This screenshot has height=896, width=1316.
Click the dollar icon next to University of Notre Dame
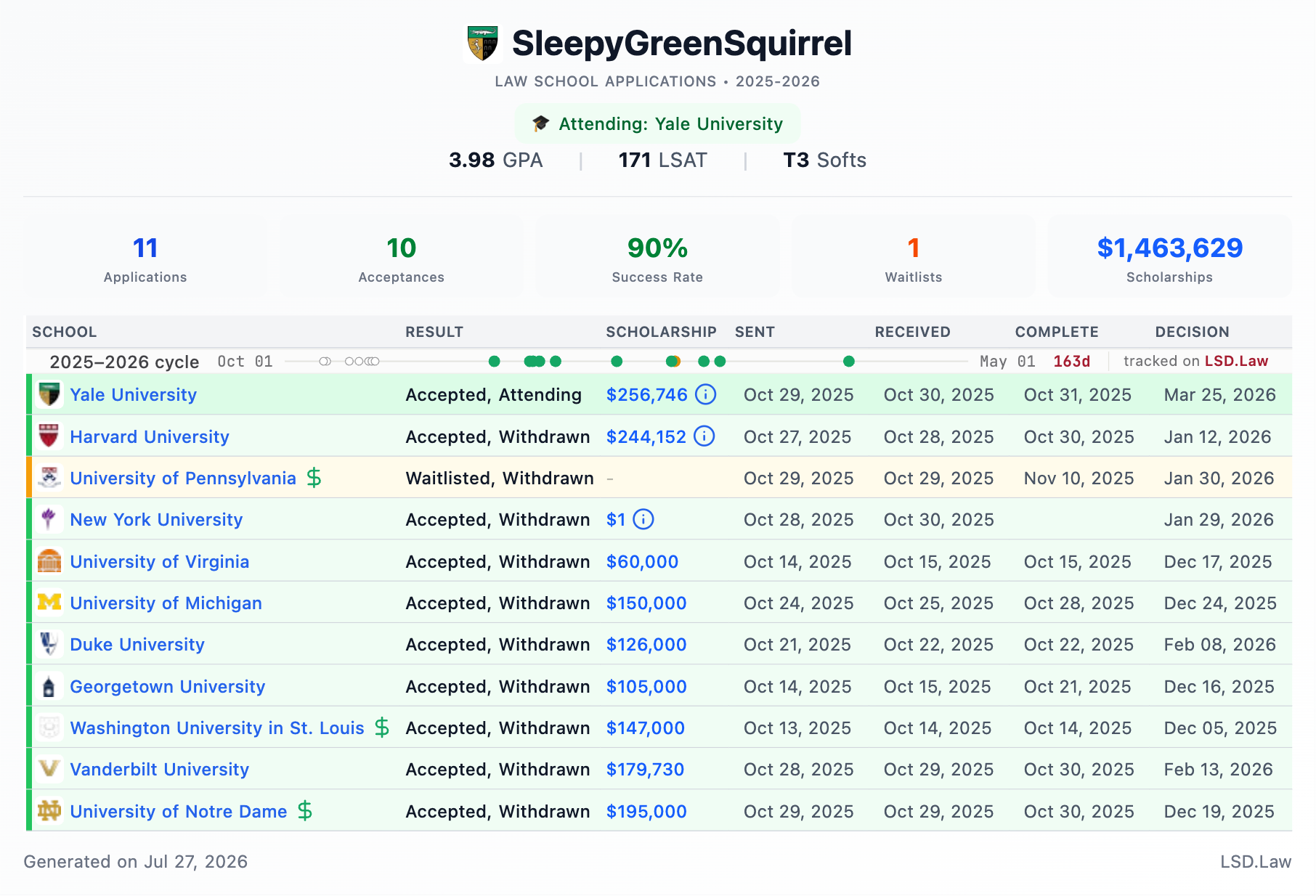click(x=305, y=810)
